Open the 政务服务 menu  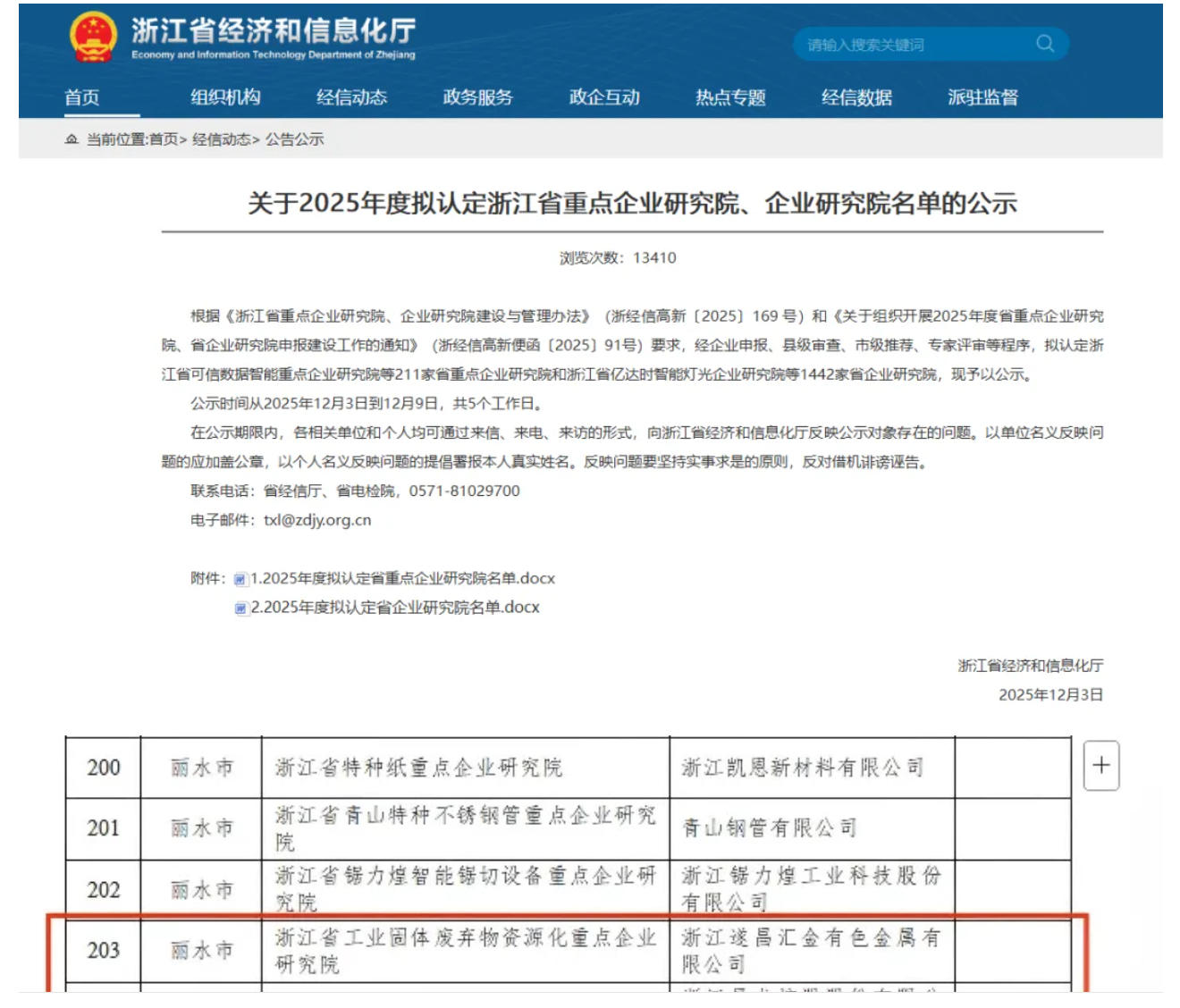coord(478,99)
